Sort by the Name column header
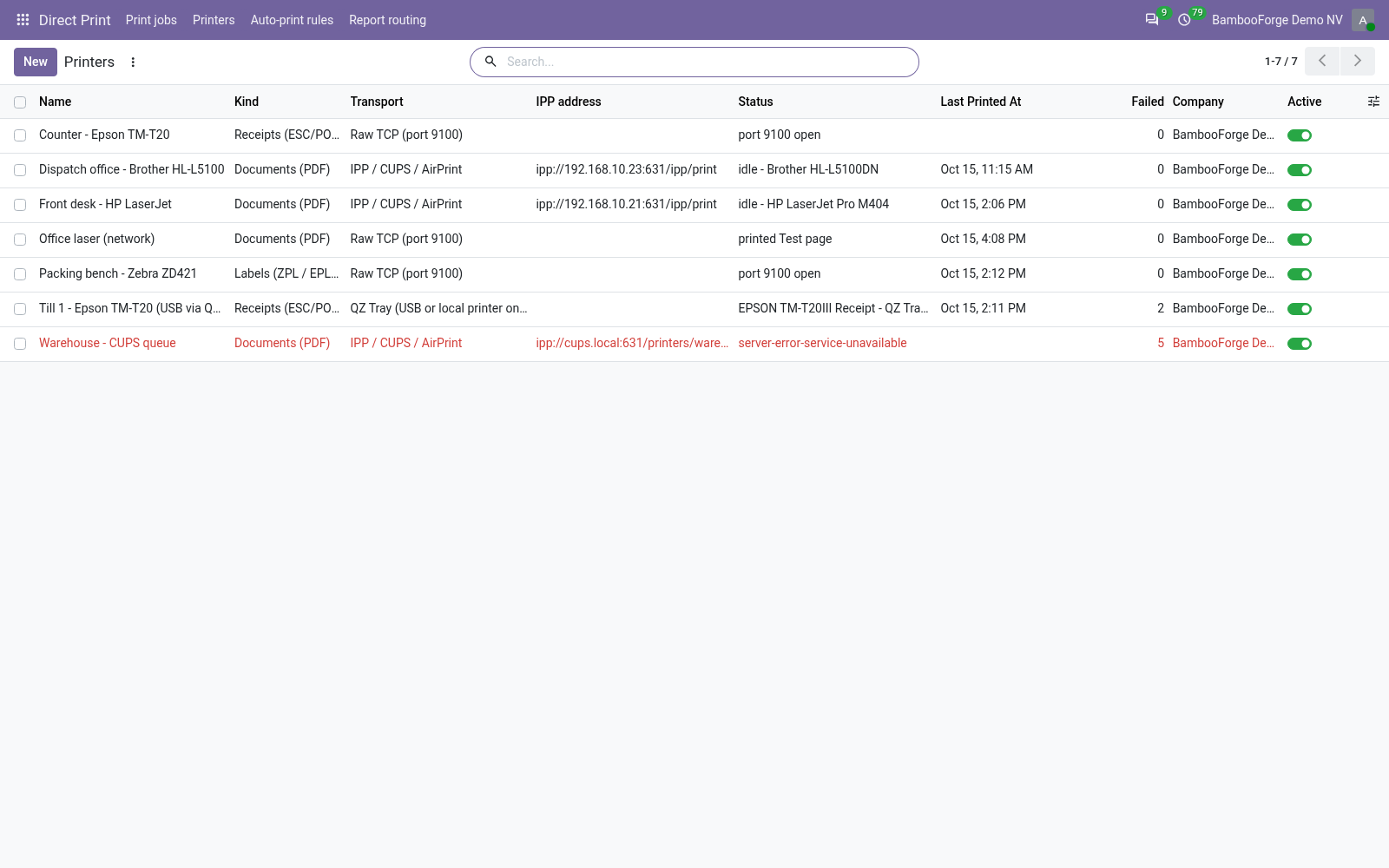 [x=56, y=102]
